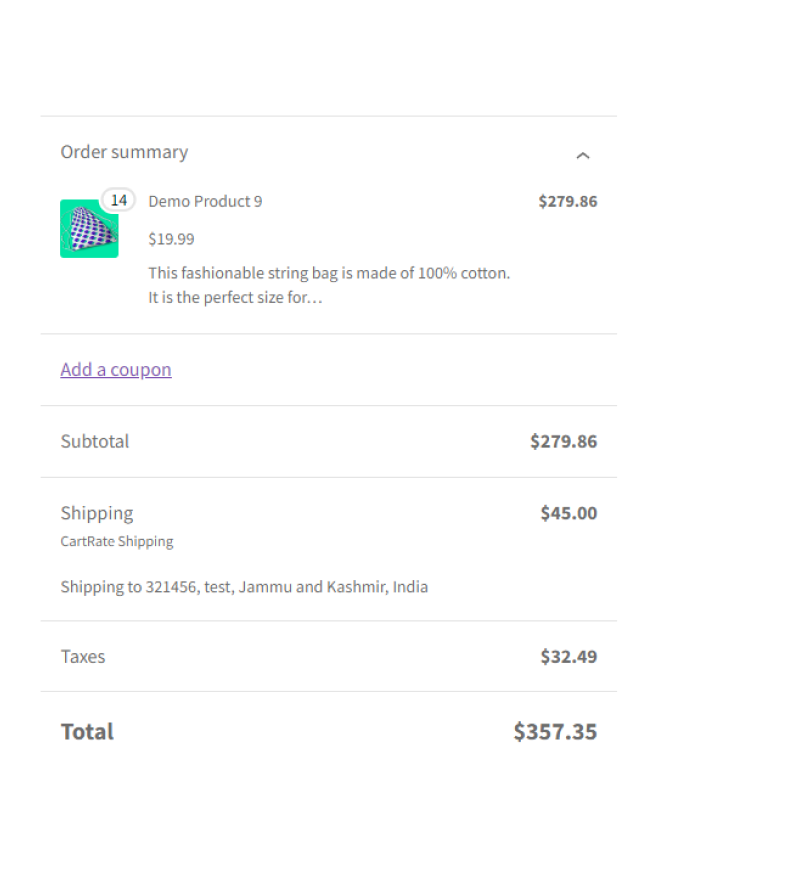Click the Jammu and Kashmir shipping address
785x883 pixels.
tap(244, 587)
